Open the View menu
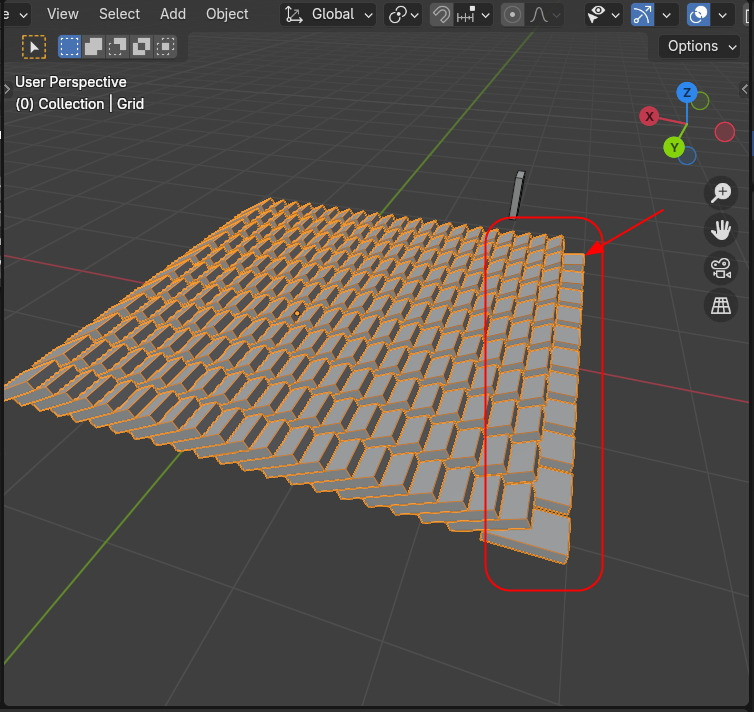 [63, 14]
